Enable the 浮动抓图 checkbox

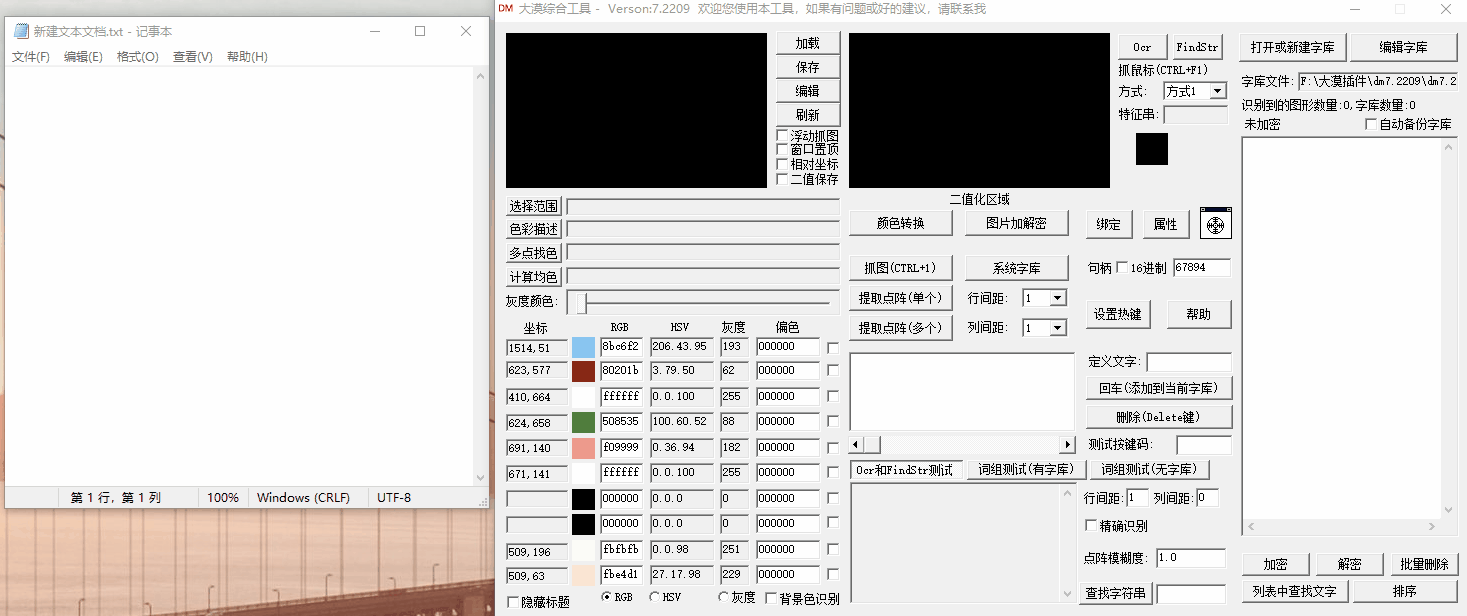coord(781,134)
